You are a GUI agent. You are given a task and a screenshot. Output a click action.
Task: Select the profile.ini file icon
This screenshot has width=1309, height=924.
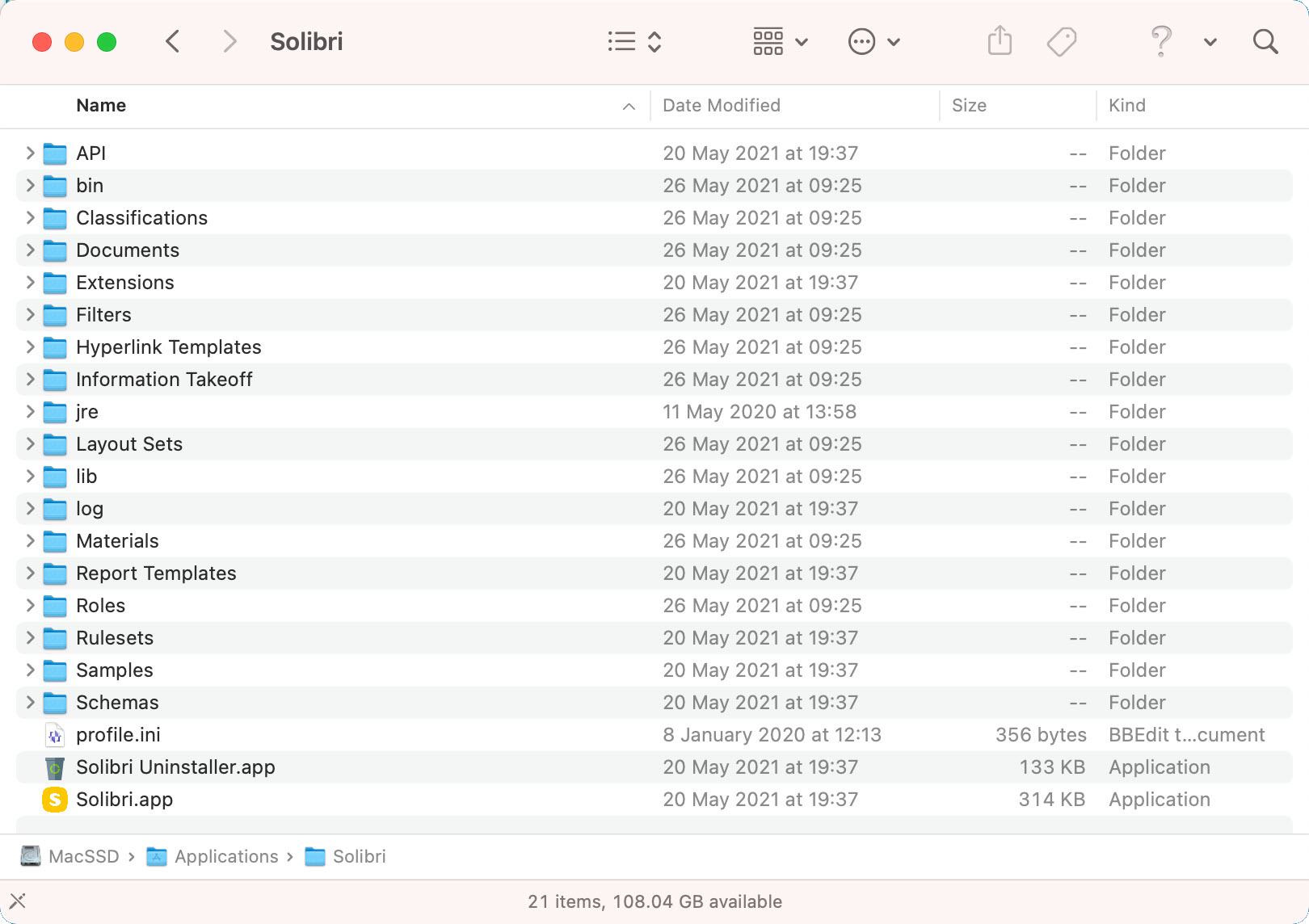(54, 734)
